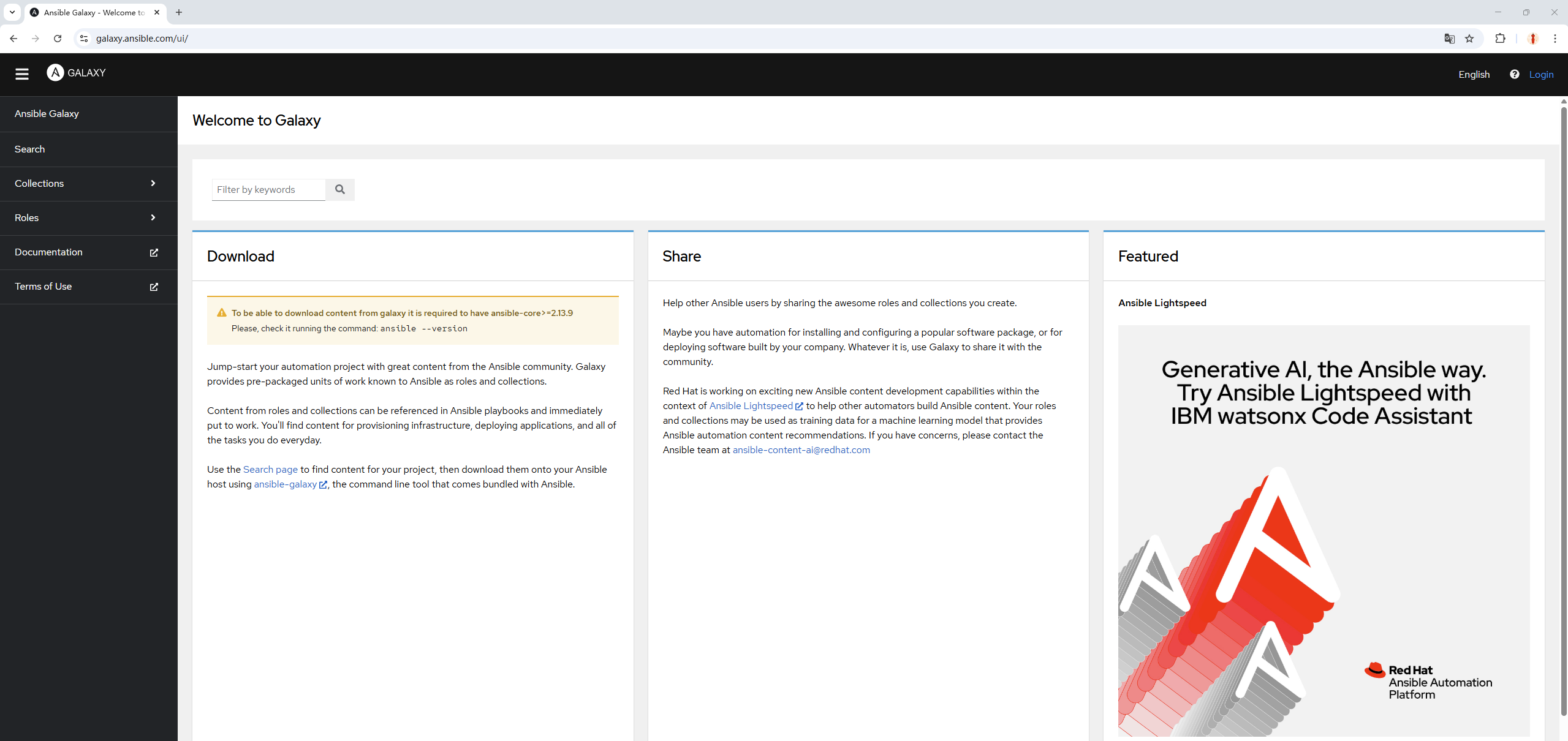Toggle the hamburger navigation menu

(22, 74)
